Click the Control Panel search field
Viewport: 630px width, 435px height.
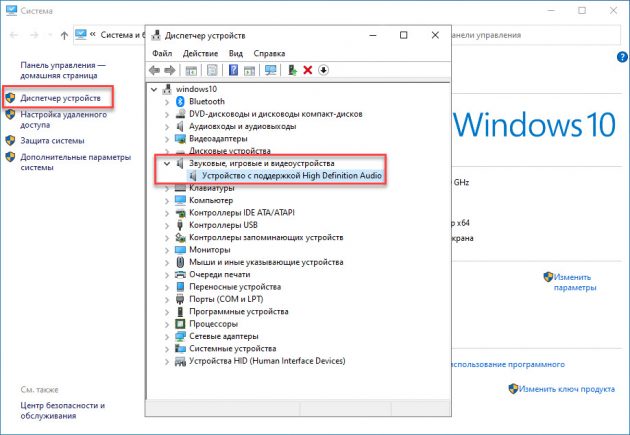[x=536, y=35]
